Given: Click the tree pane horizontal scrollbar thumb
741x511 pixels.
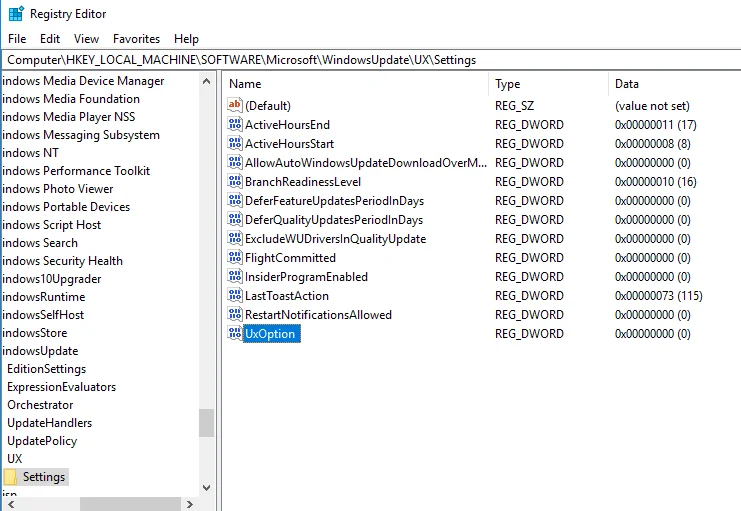Looking at the screenshot, I should tap(130, 504).
